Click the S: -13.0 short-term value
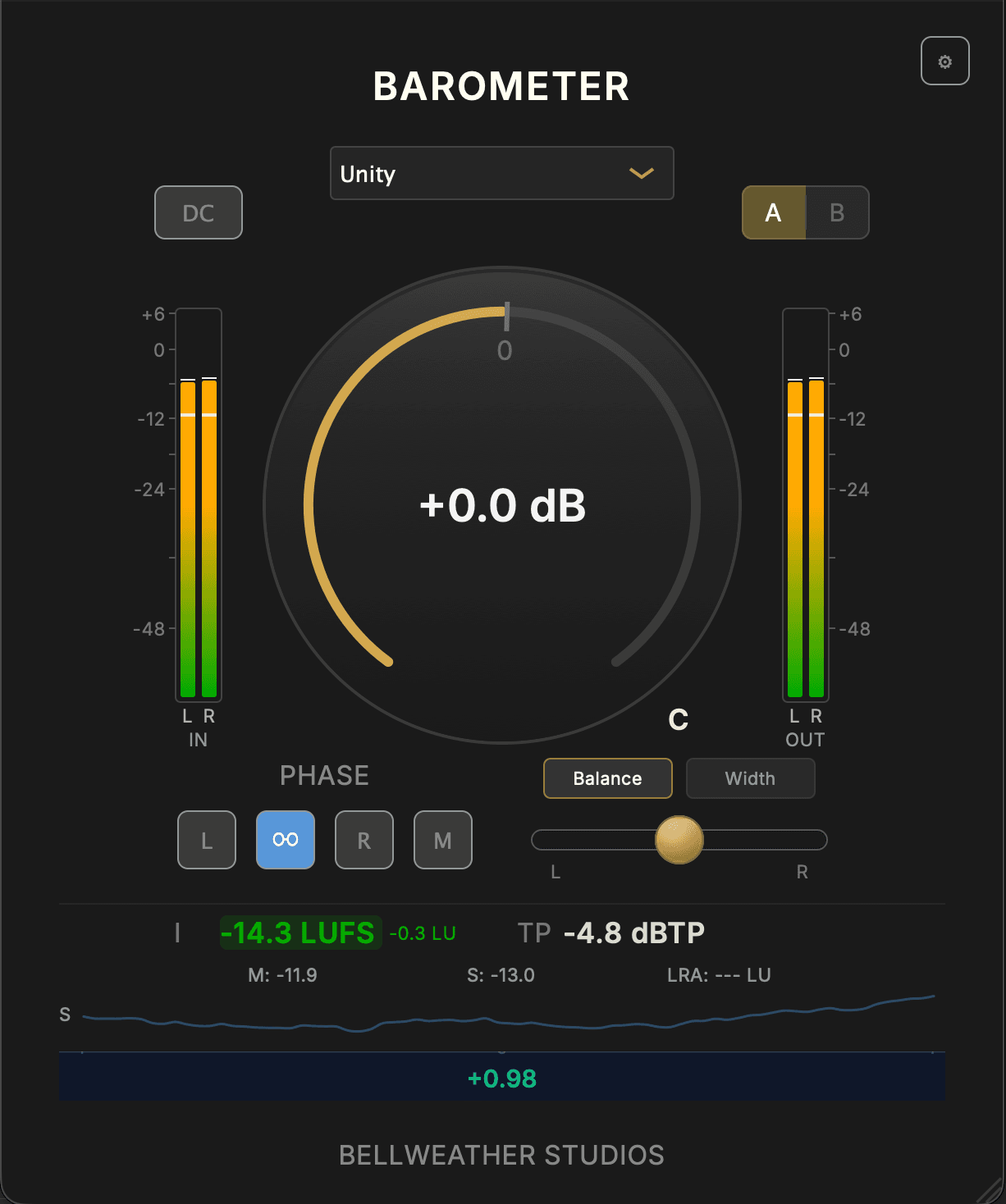Image resolution: width=1006 pixels, height=1204 pixels. tap(501, 975)
